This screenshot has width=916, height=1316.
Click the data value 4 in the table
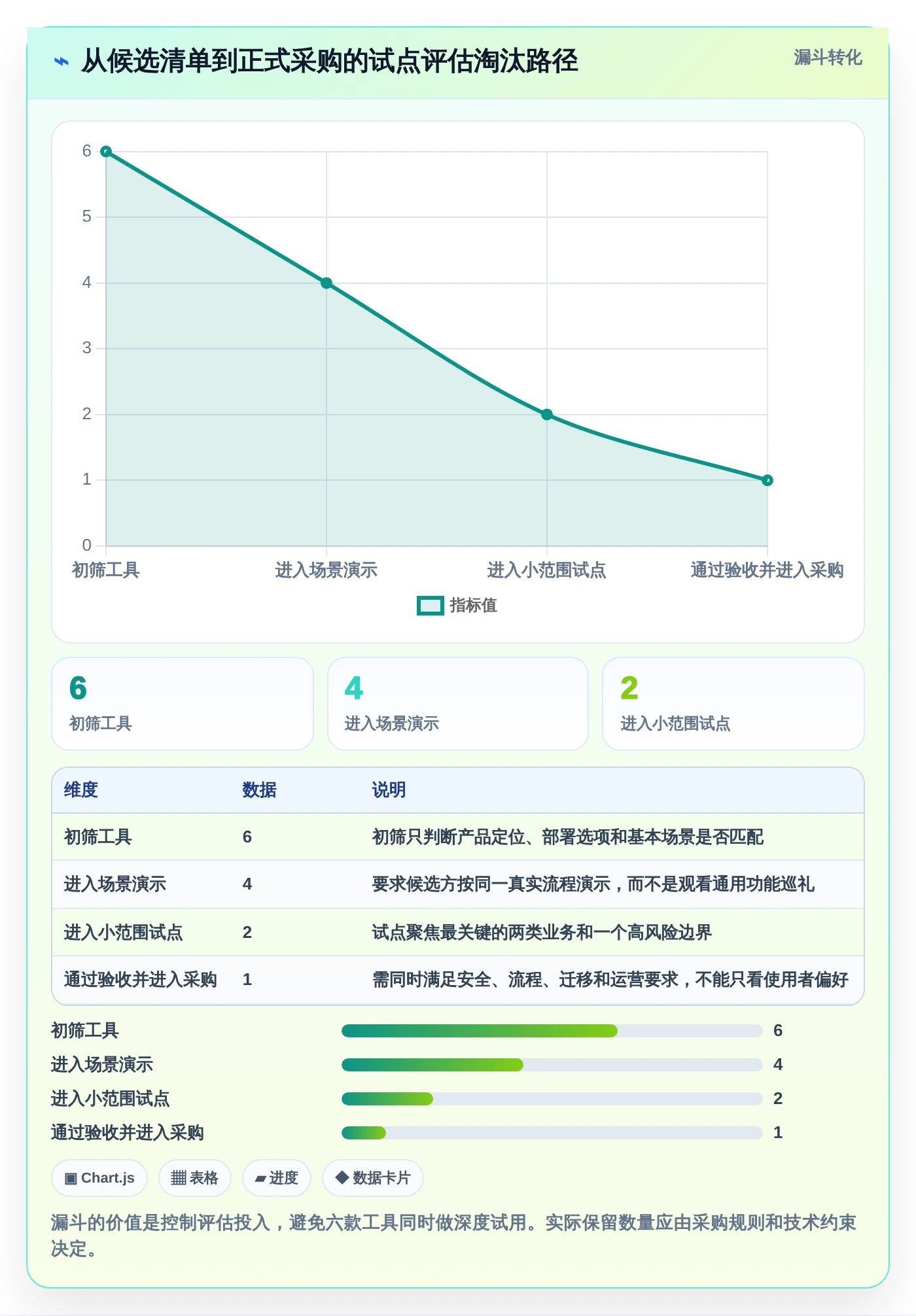(x=247, y=884)
